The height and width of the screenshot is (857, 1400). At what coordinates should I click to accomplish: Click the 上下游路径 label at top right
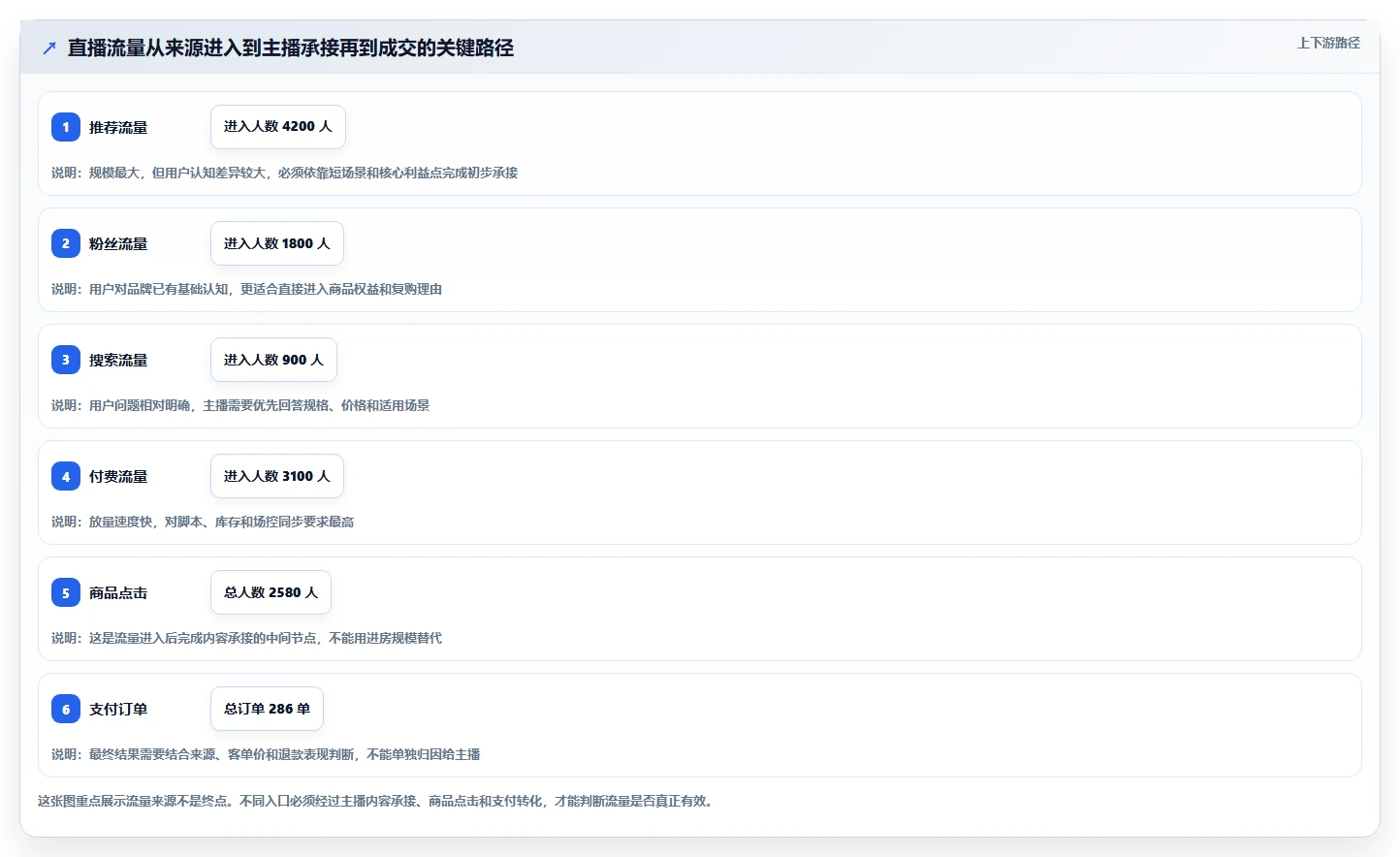click(x=1328, y=43)
